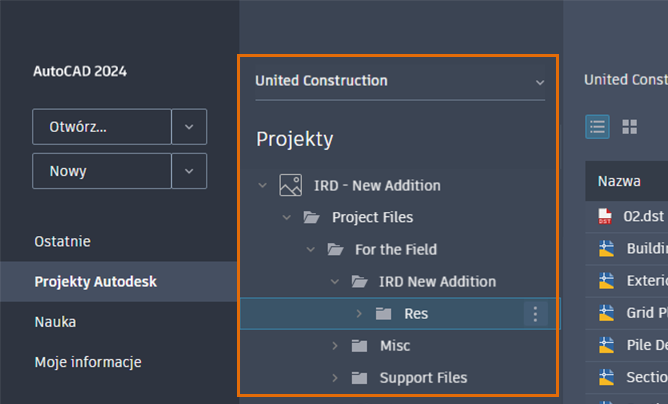This screenshot has height=404, width=668.
Task: Click the Otwórz... button
Action: [x=102, y=127]
